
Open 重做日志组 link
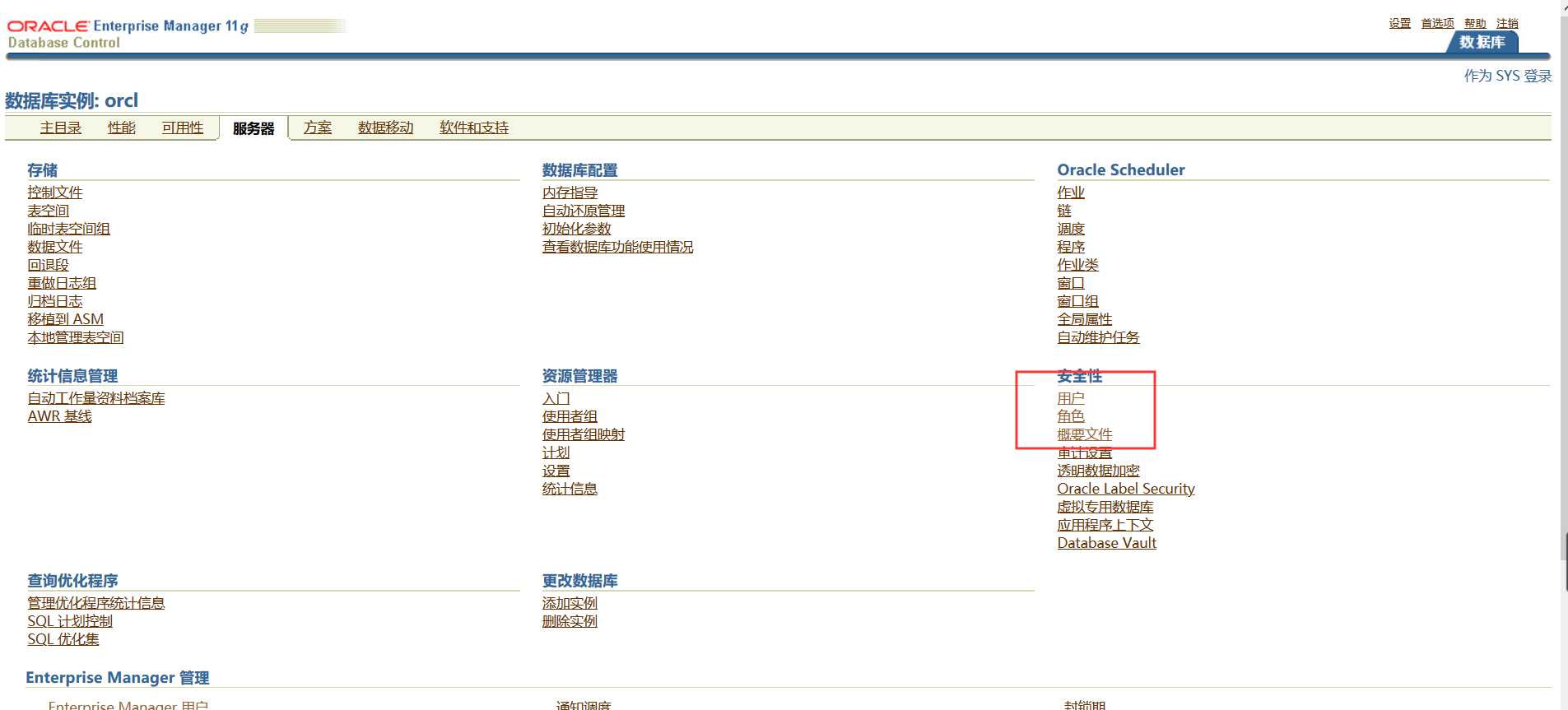point(62,283)
